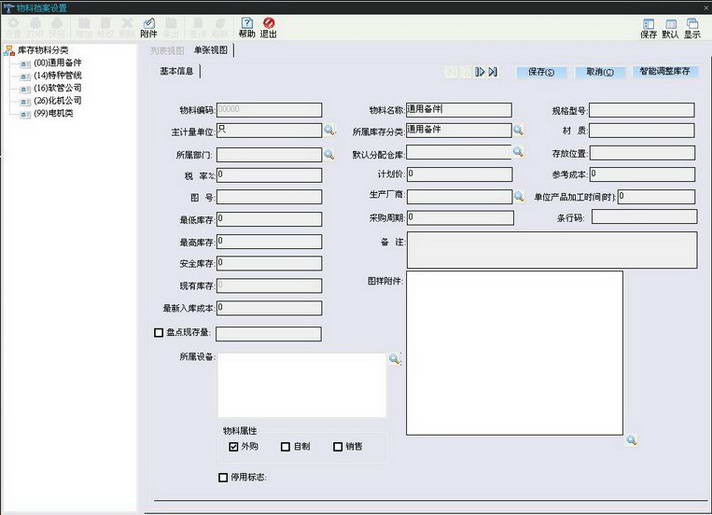
Task: Go to the next record arrow
Action: pos(480,71)
